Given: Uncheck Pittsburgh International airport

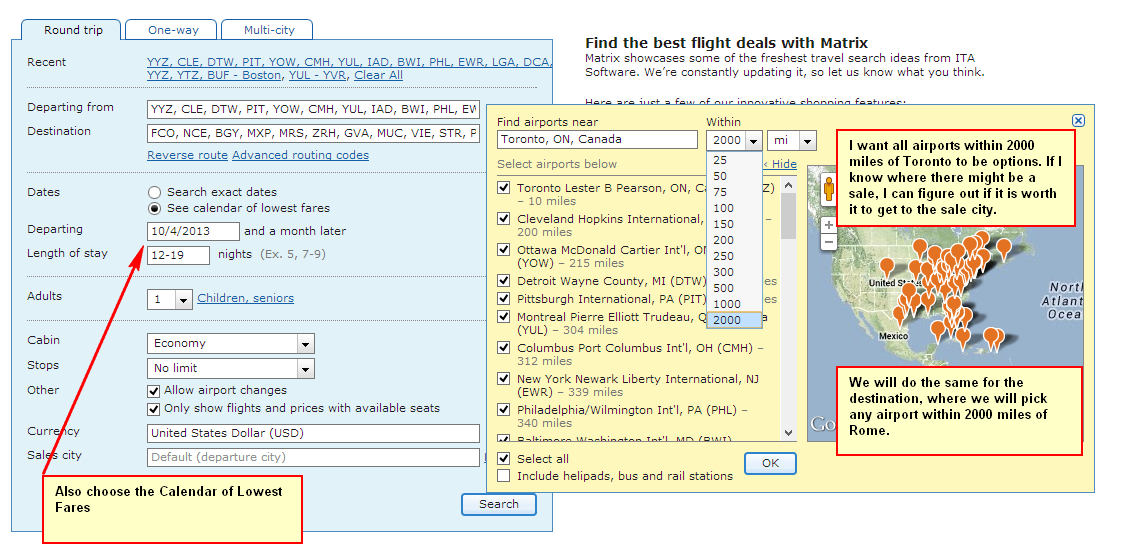Looking at the screenshot, I should pyautogui.click(x=503, y=299).
